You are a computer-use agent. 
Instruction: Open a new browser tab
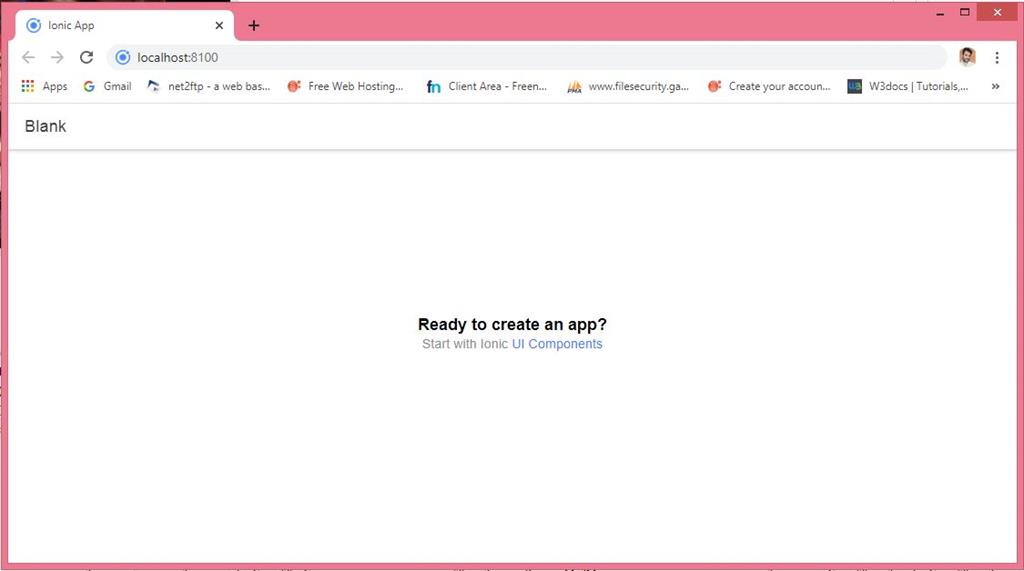tap(254, 25)
